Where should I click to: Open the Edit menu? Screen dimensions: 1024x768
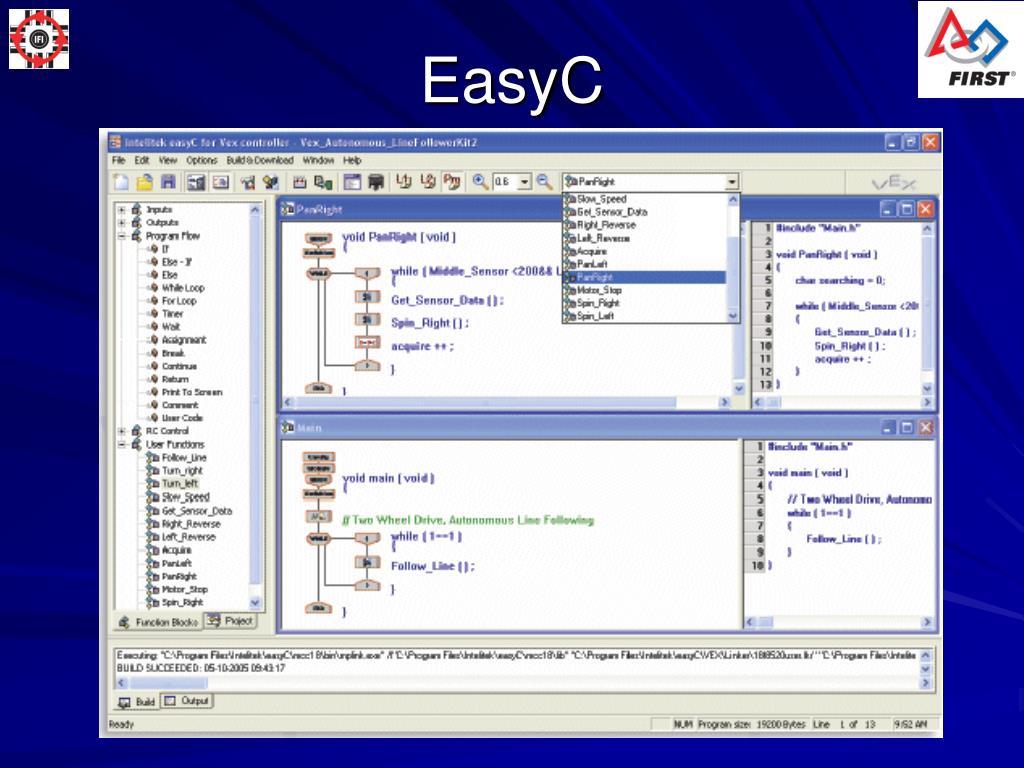[x=142, y=160]
